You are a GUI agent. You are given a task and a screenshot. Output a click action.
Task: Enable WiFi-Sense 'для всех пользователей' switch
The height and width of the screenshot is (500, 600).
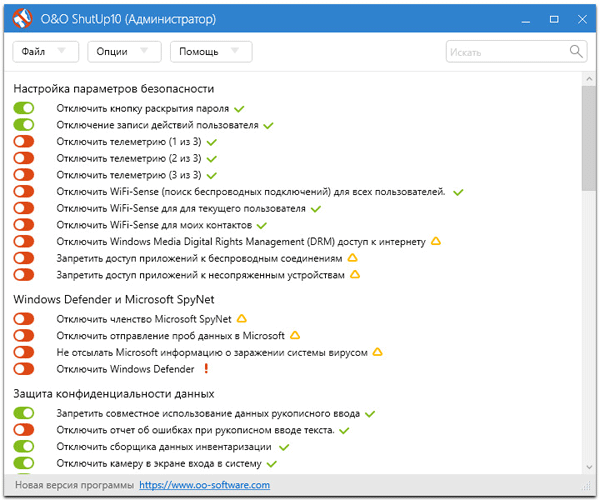pos(24,191)
